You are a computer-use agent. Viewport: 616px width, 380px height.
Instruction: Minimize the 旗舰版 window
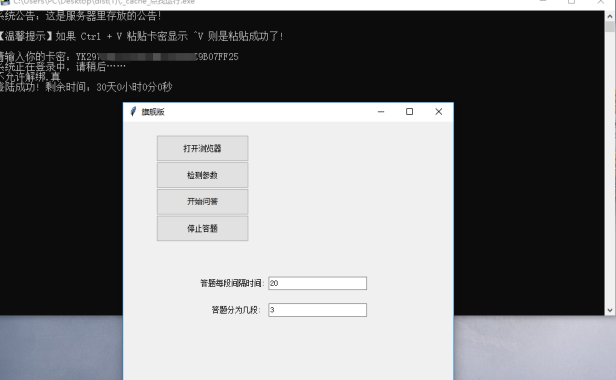tap(381, 112)
